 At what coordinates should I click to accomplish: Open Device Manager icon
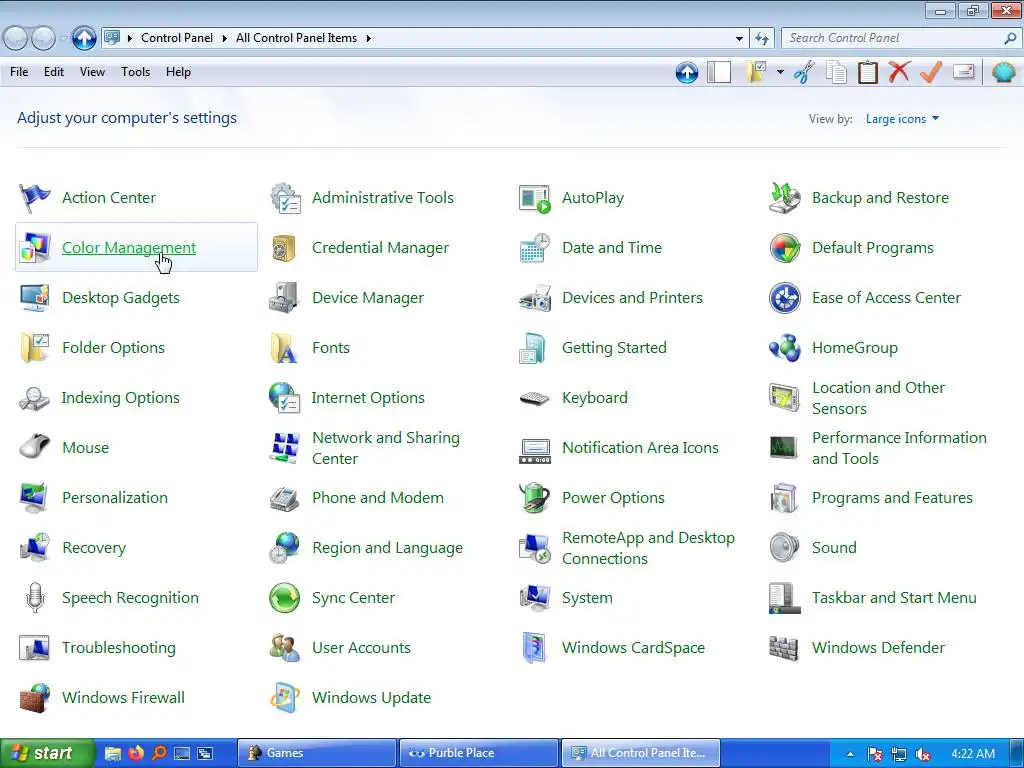pyautogui.click(x=284, y=298)
